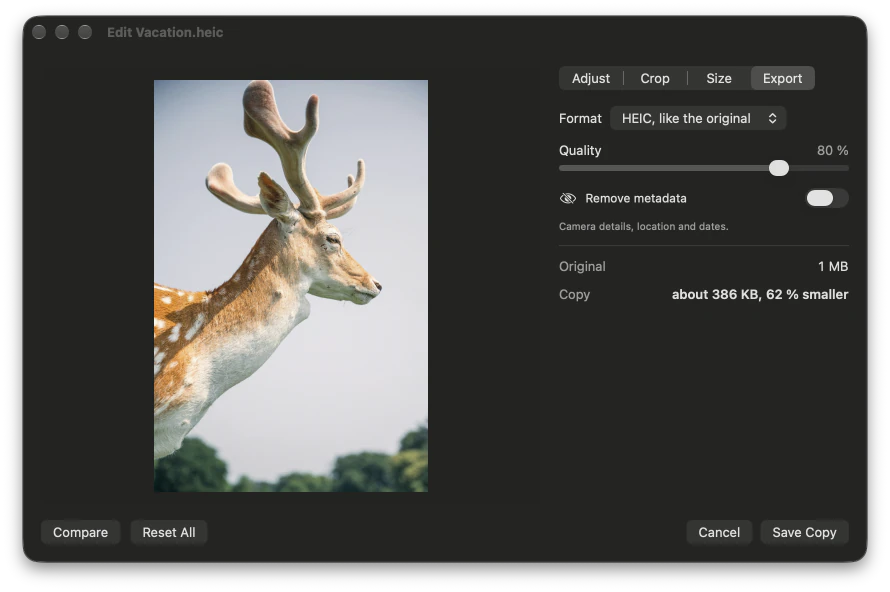Screen dimensions: 890x592
Task: Click the crossed-out eye metadata icon
Action: [x=568, y=198]
